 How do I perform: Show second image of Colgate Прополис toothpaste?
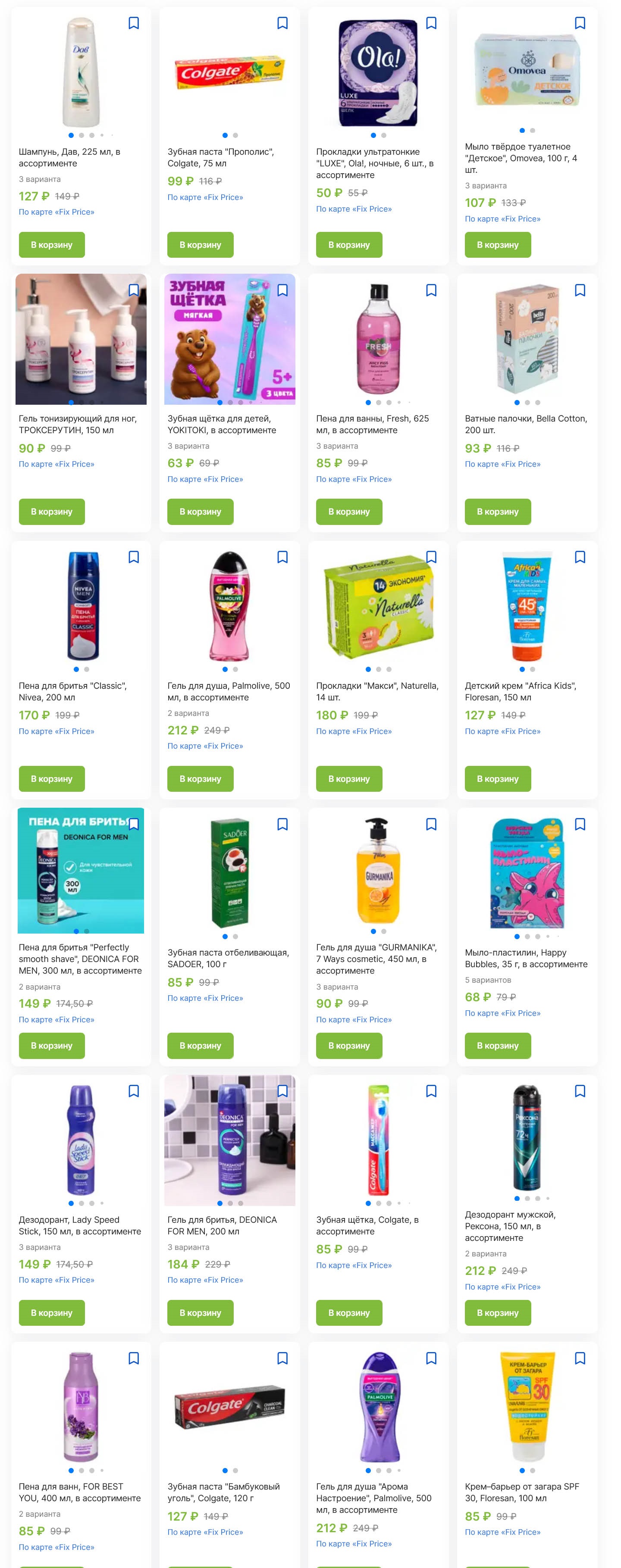(235, 135)
